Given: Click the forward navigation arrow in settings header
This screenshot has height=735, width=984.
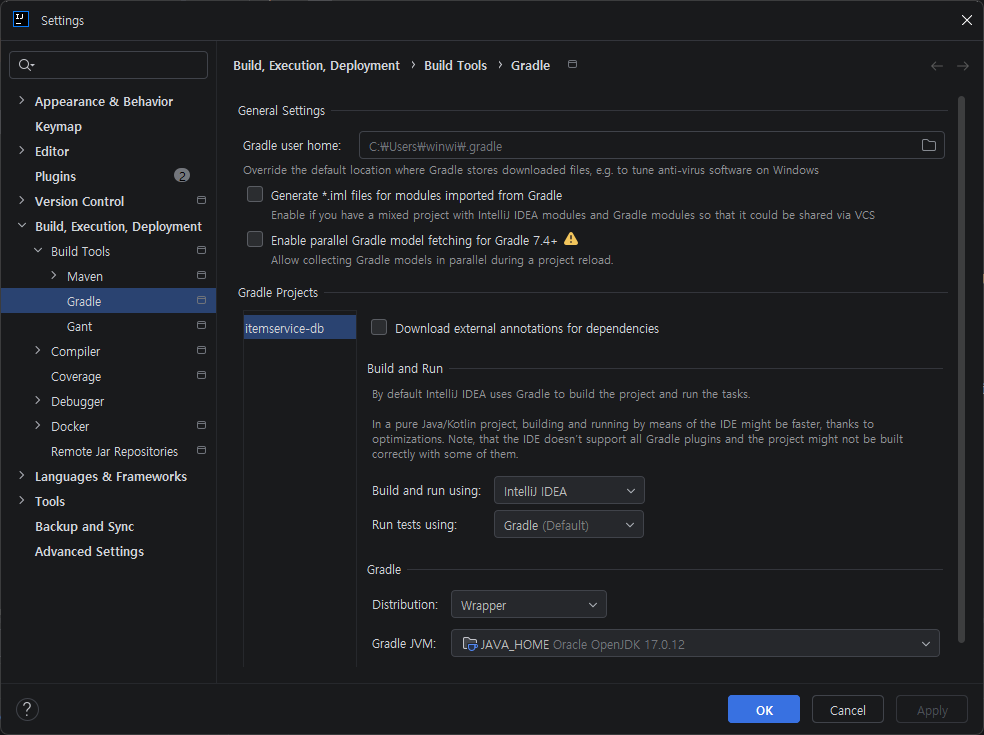Looking at the screenshot, I should pyautogui.click(x=963, y=66).
